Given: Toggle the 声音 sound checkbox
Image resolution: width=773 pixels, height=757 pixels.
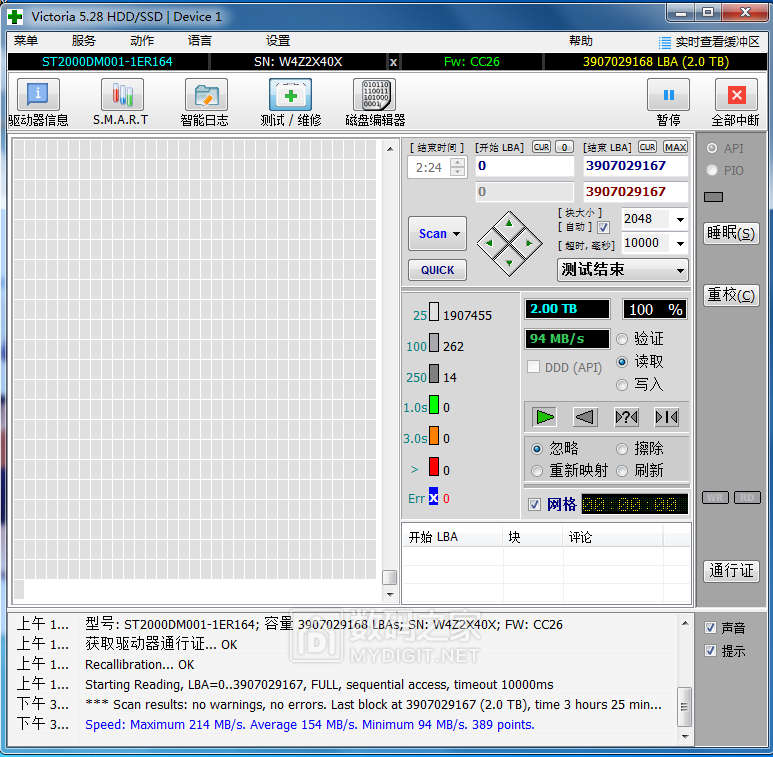Looking at the screenshot, I should (710, 627).
